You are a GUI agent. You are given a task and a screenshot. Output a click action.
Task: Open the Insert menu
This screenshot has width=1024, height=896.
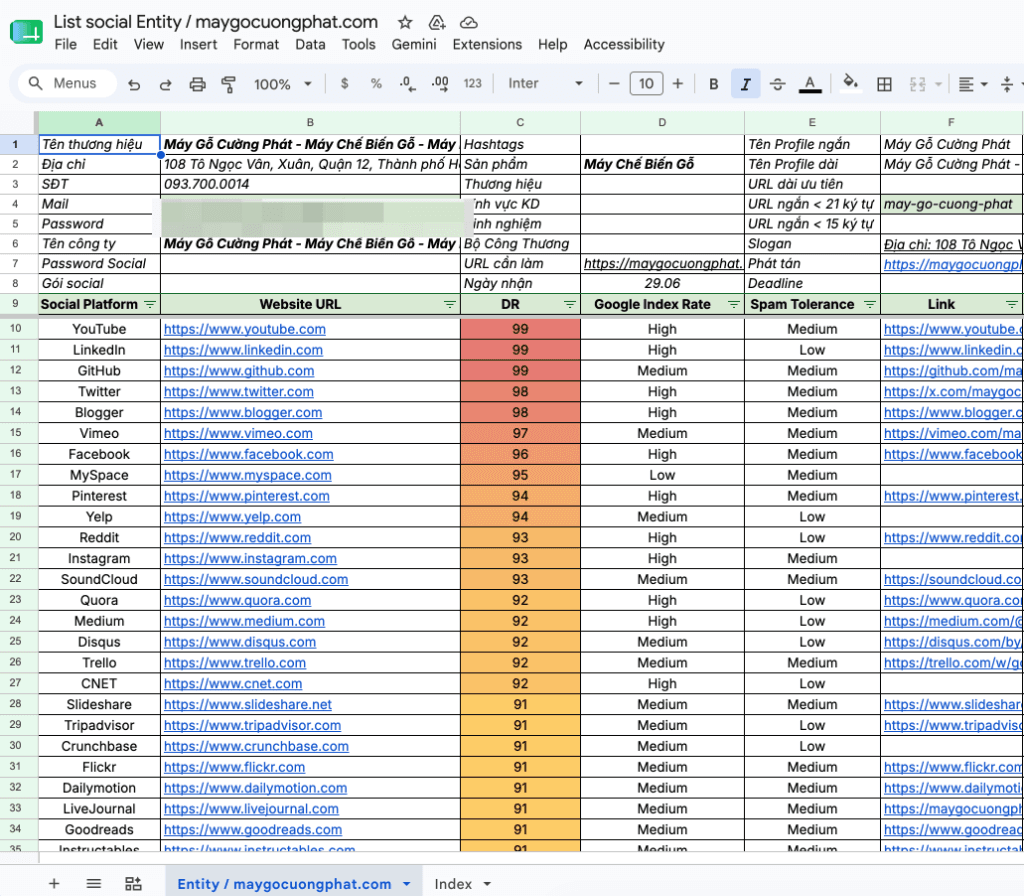199,44
